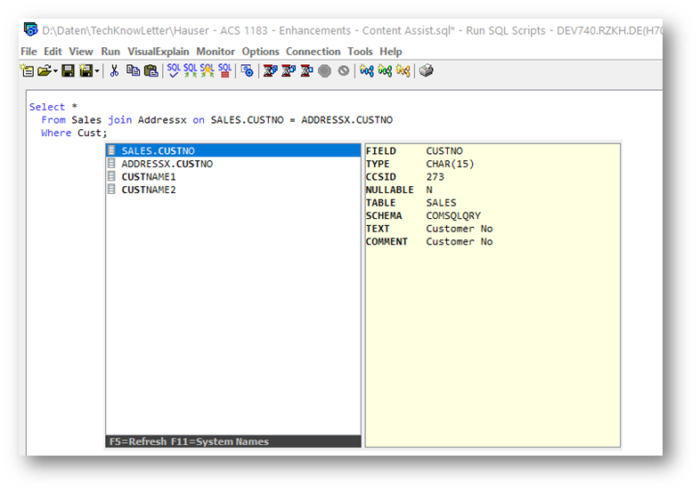The height and width of the screenshot is (493, 700).
Task: Click the Run All hourglass icon
Action: click(270, 71)
